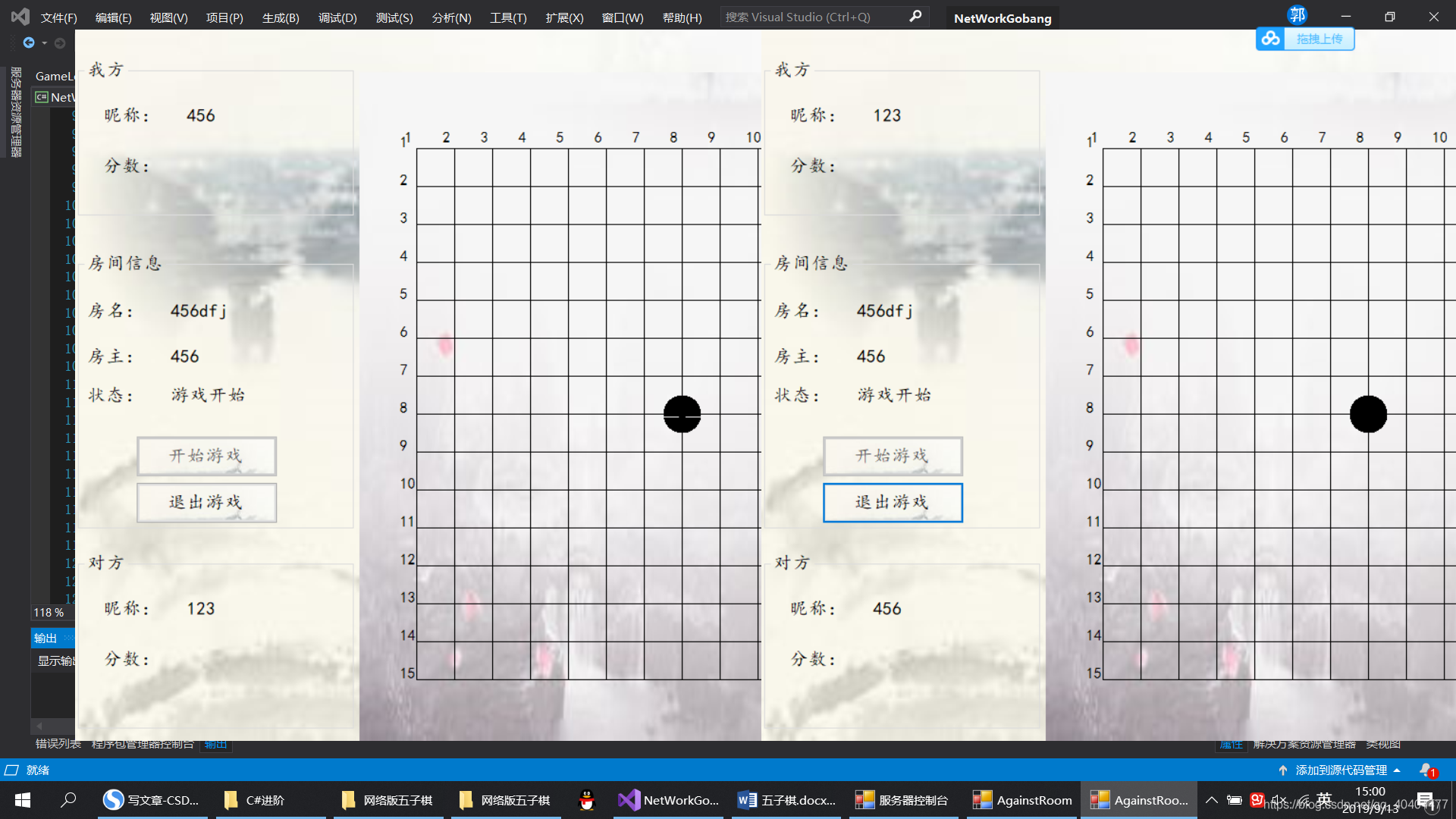Click the 就绪 status bar window icon
The height and width of the screenshot is (819, 1456).
pos(11,770)
